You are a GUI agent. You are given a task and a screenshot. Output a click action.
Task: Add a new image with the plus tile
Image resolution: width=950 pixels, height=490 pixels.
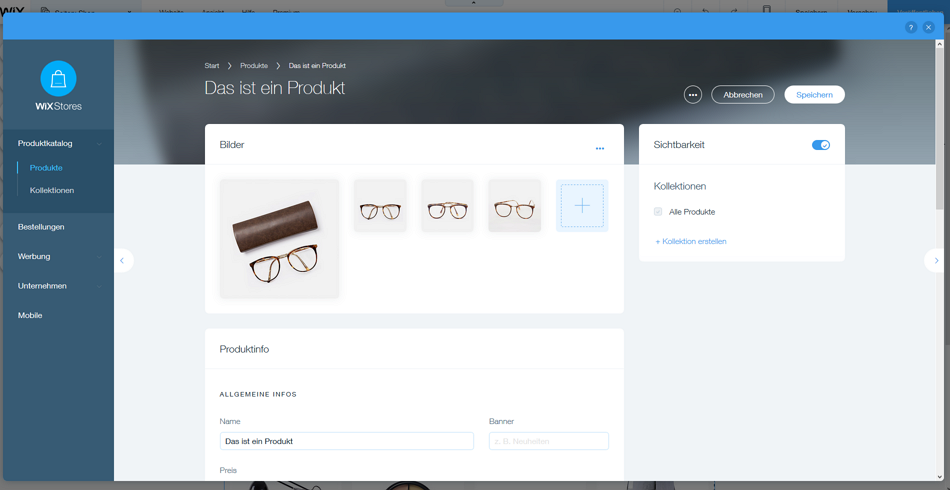tap(582, 206)
